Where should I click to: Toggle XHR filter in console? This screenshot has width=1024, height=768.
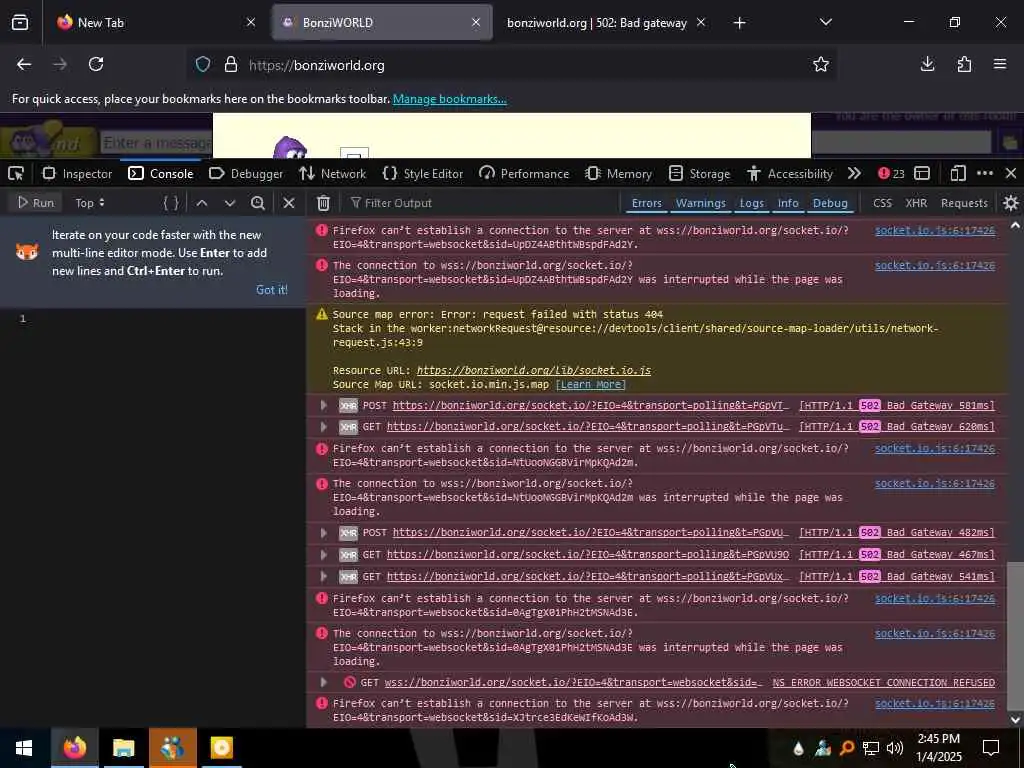916,203
